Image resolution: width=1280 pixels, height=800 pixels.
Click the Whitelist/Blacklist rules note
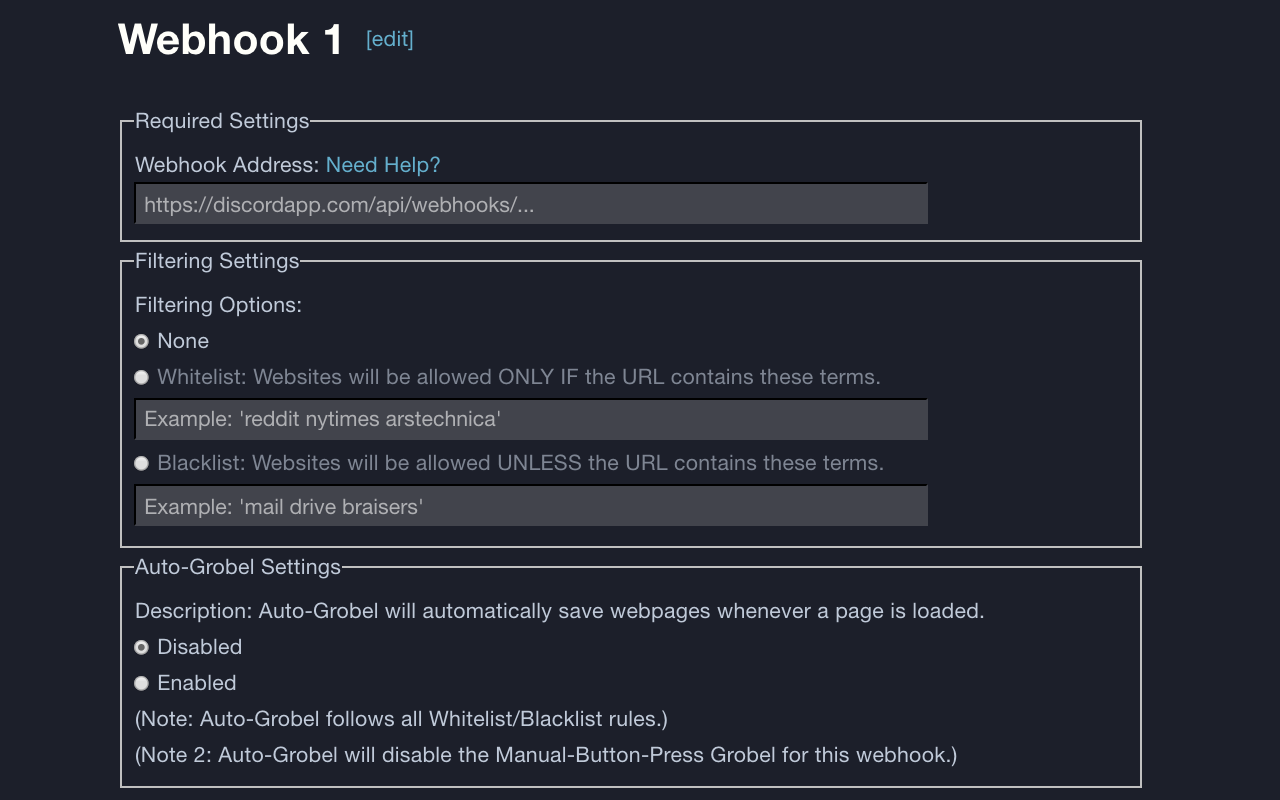[x=401, y=719]
